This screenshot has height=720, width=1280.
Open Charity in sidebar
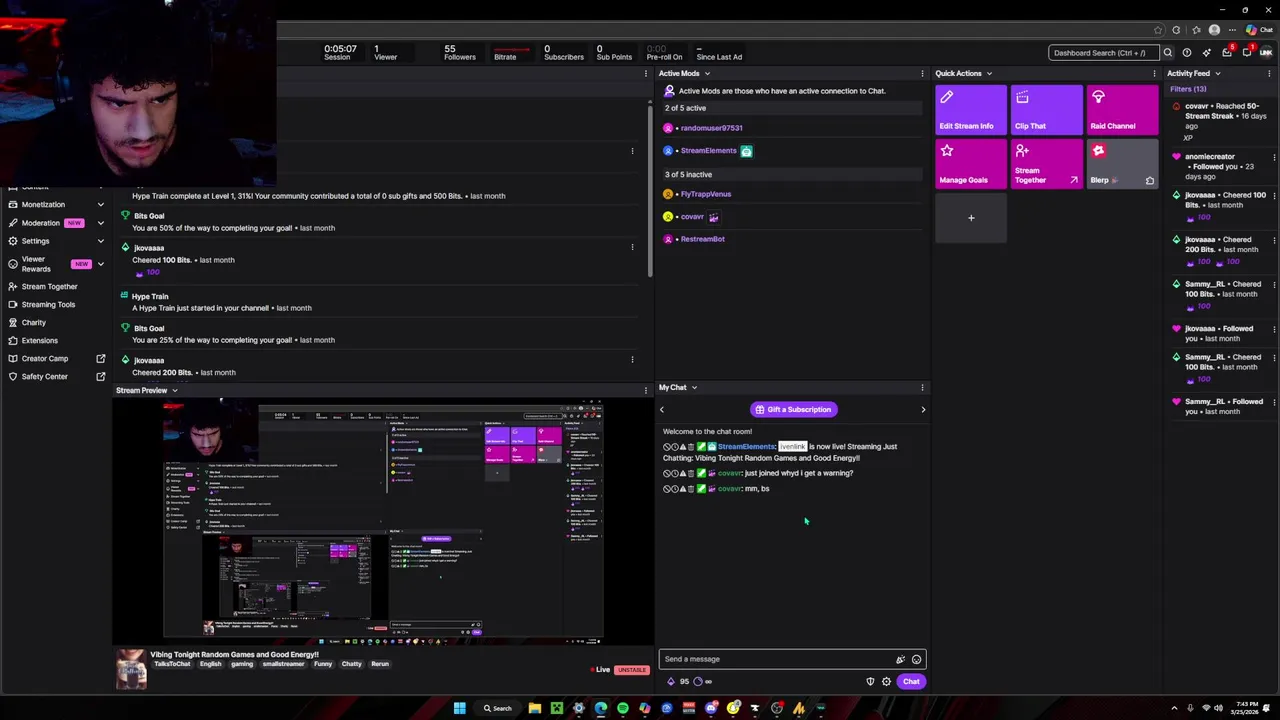(34, 323)
